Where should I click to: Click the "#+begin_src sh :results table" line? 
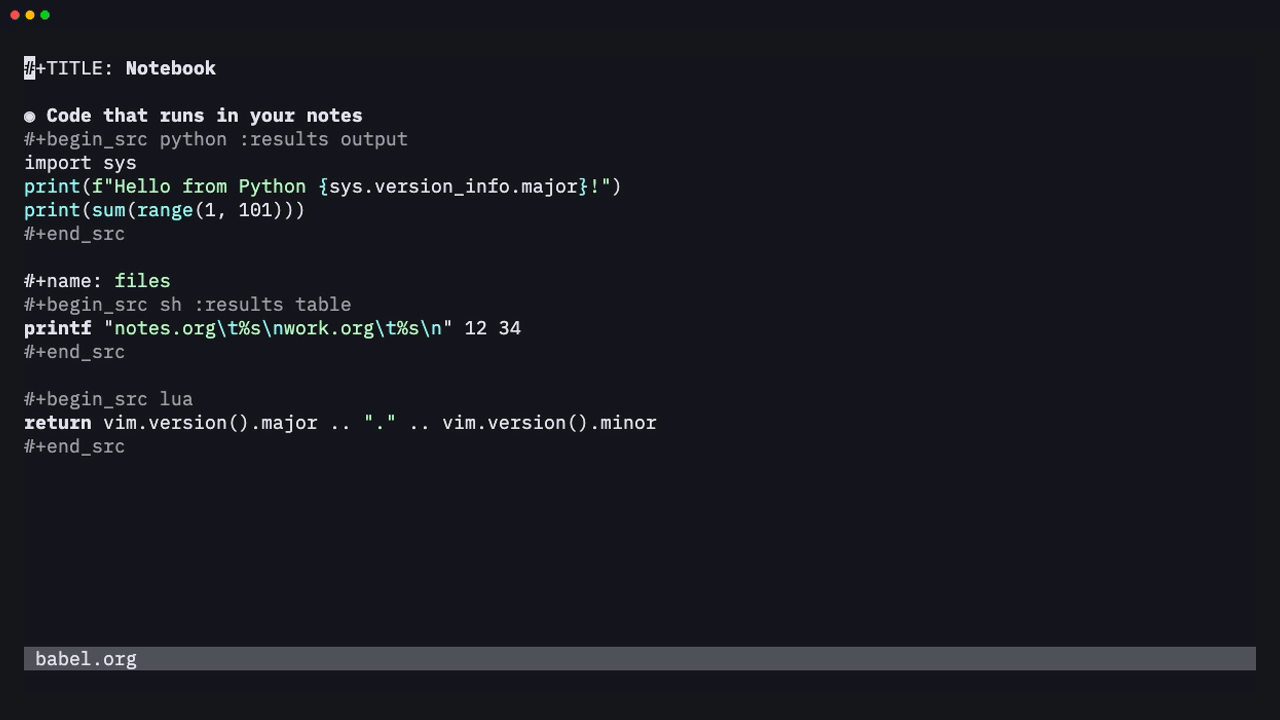pos(188,305)
